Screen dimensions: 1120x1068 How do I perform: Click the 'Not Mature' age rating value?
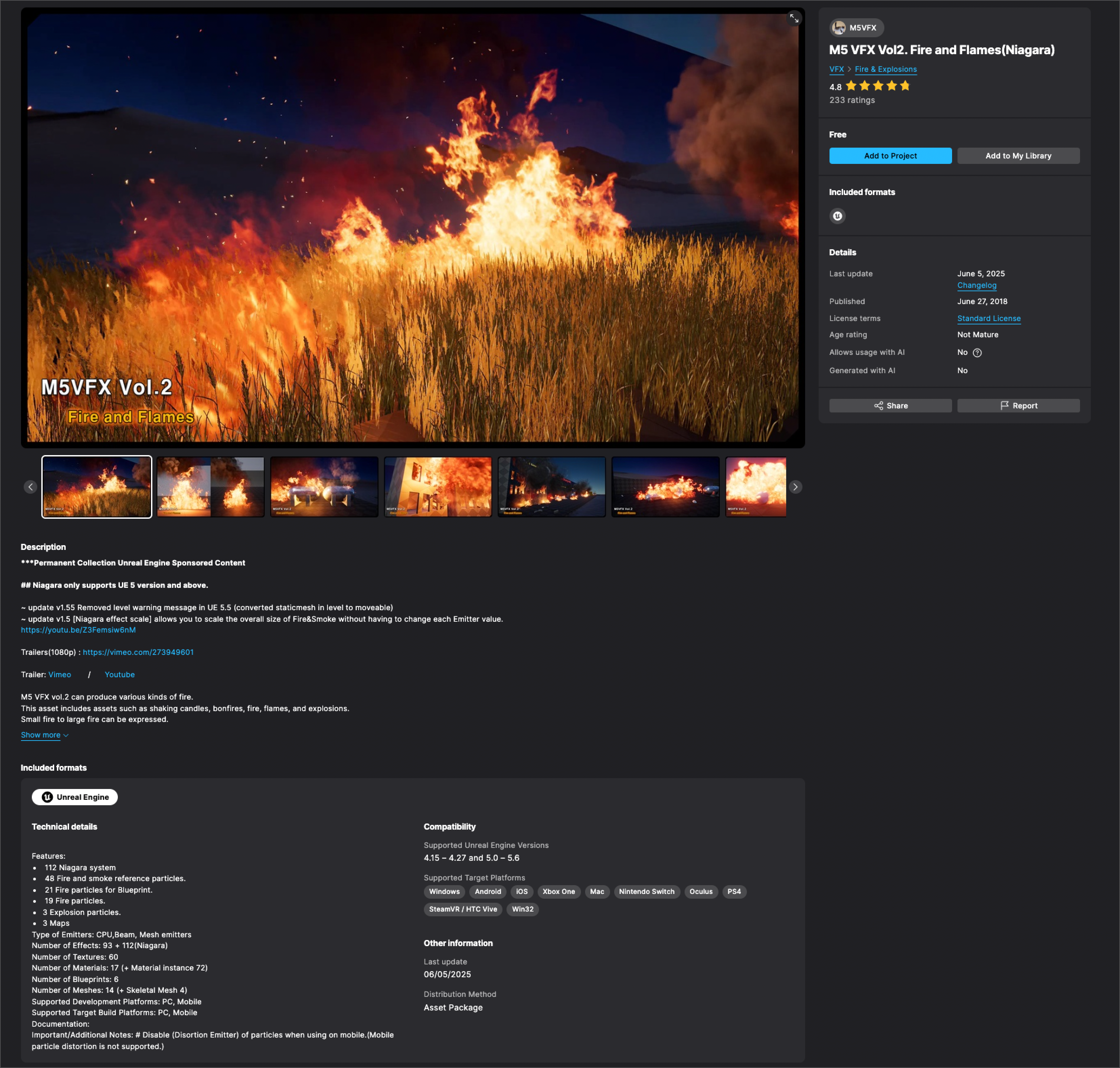977,335
